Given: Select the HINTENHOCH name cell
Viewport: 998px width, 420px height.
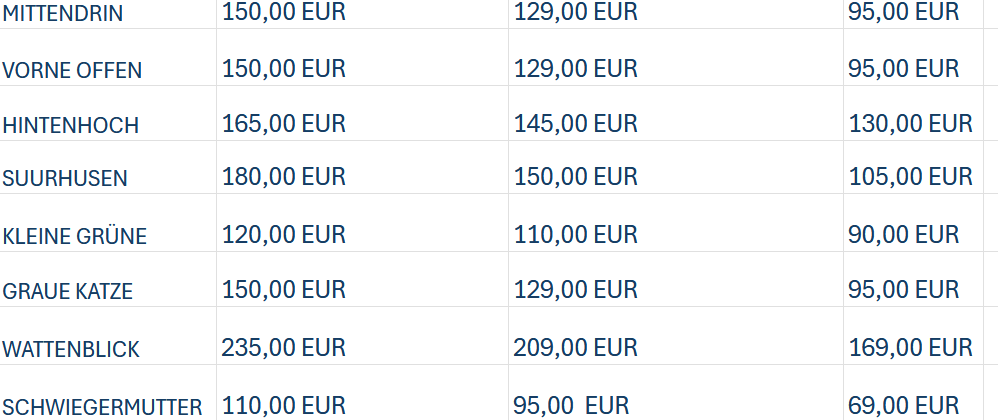Looking at the screenshot, I should (x=70, y=126).
